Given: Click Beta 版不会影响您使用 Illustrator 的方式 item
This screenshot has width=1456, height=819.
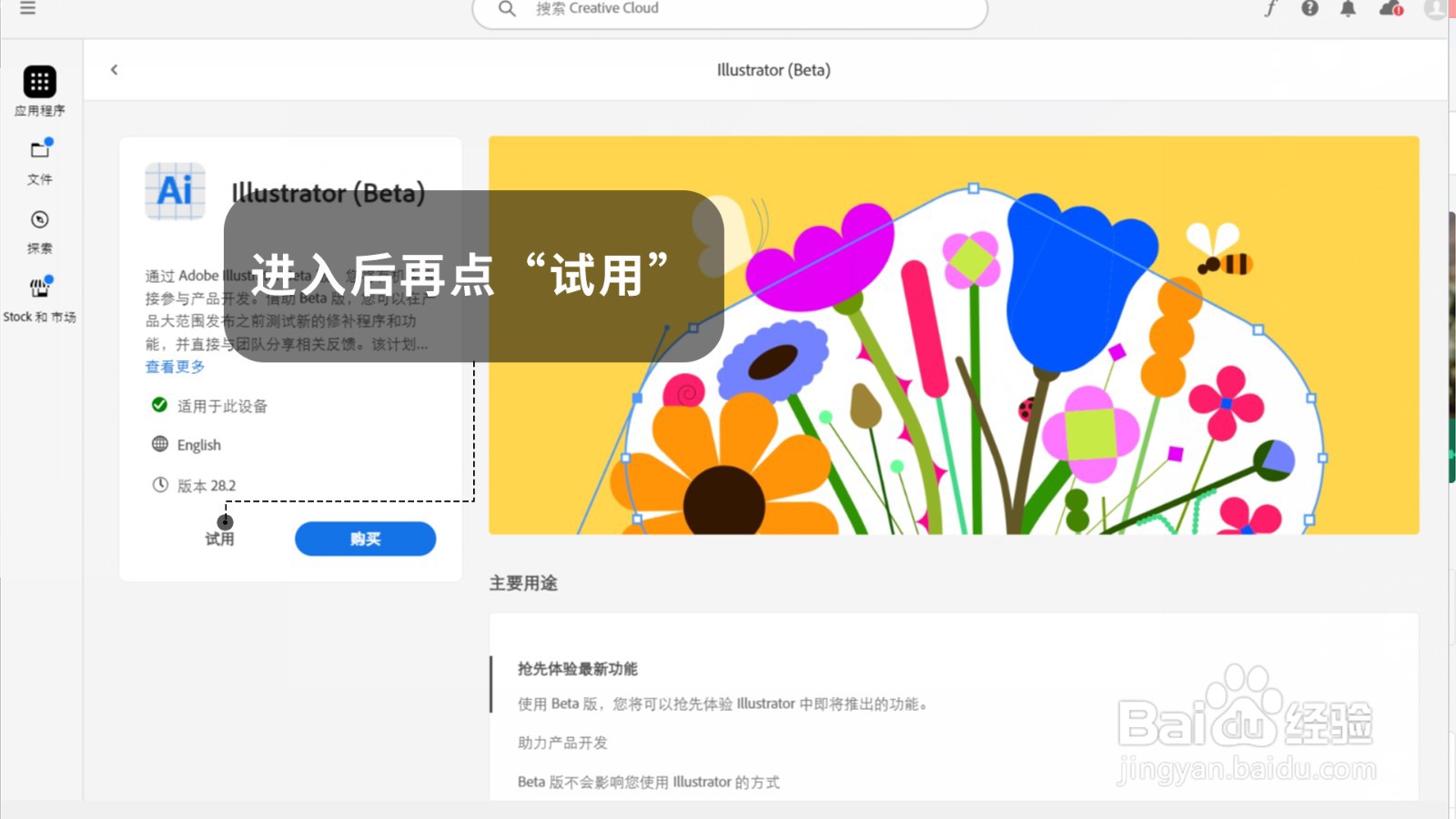Looking at the screenshot, I should pos(649,782).
